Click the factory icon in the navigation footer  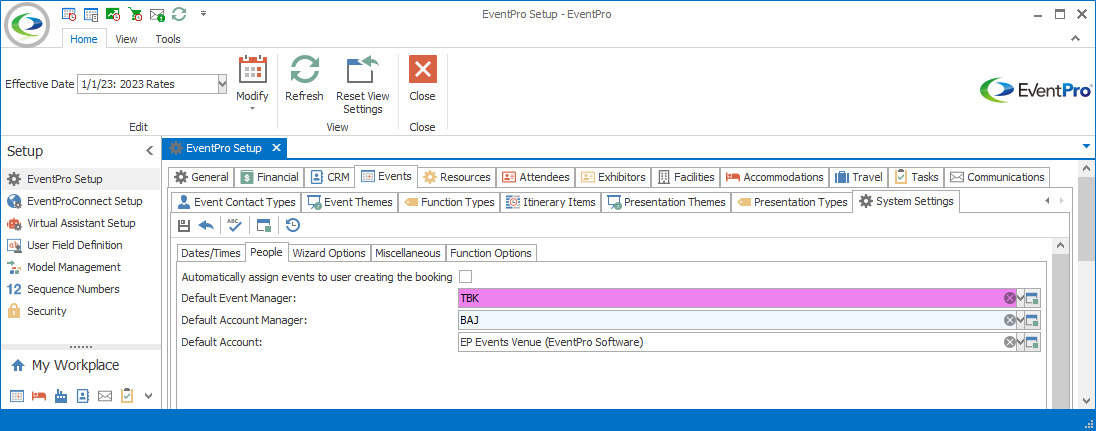pyautogui.click(x=61, y=396)
